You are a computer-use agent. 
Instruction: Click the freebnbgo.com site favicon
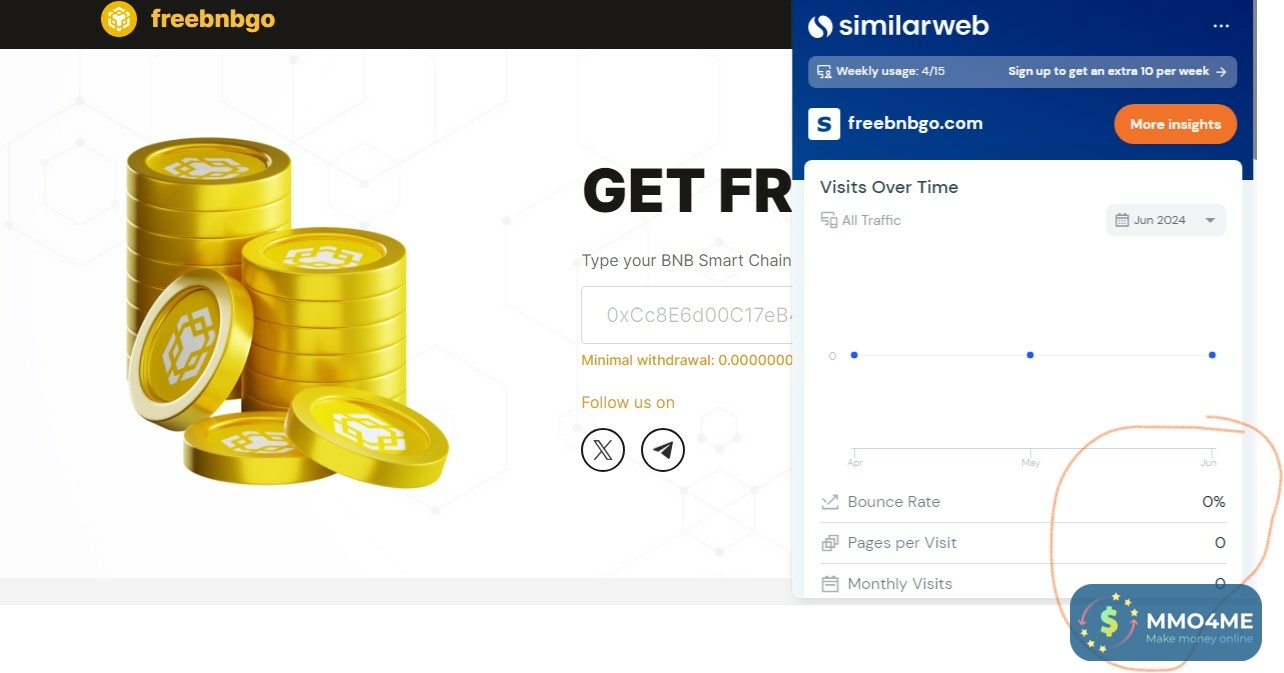pos(824,124)
